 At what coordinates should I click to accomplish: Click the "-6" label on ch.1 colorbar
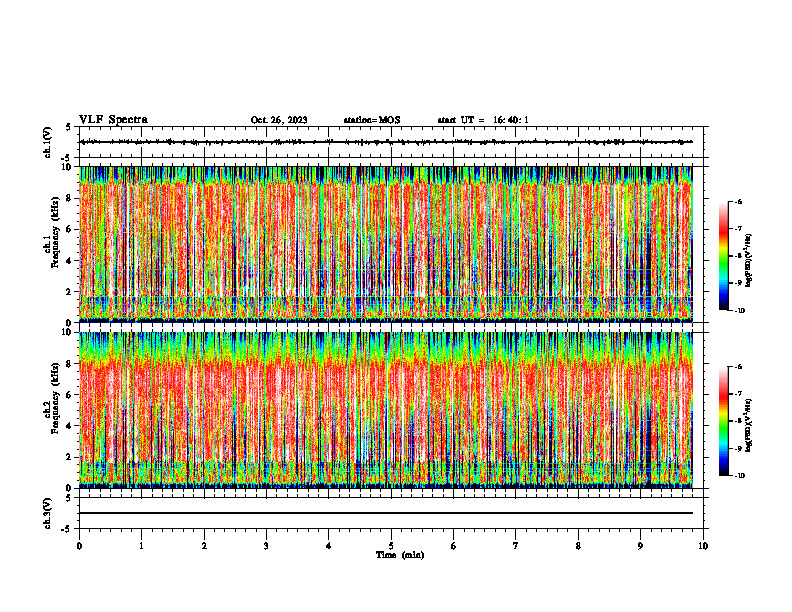click(x=738, y=202)
